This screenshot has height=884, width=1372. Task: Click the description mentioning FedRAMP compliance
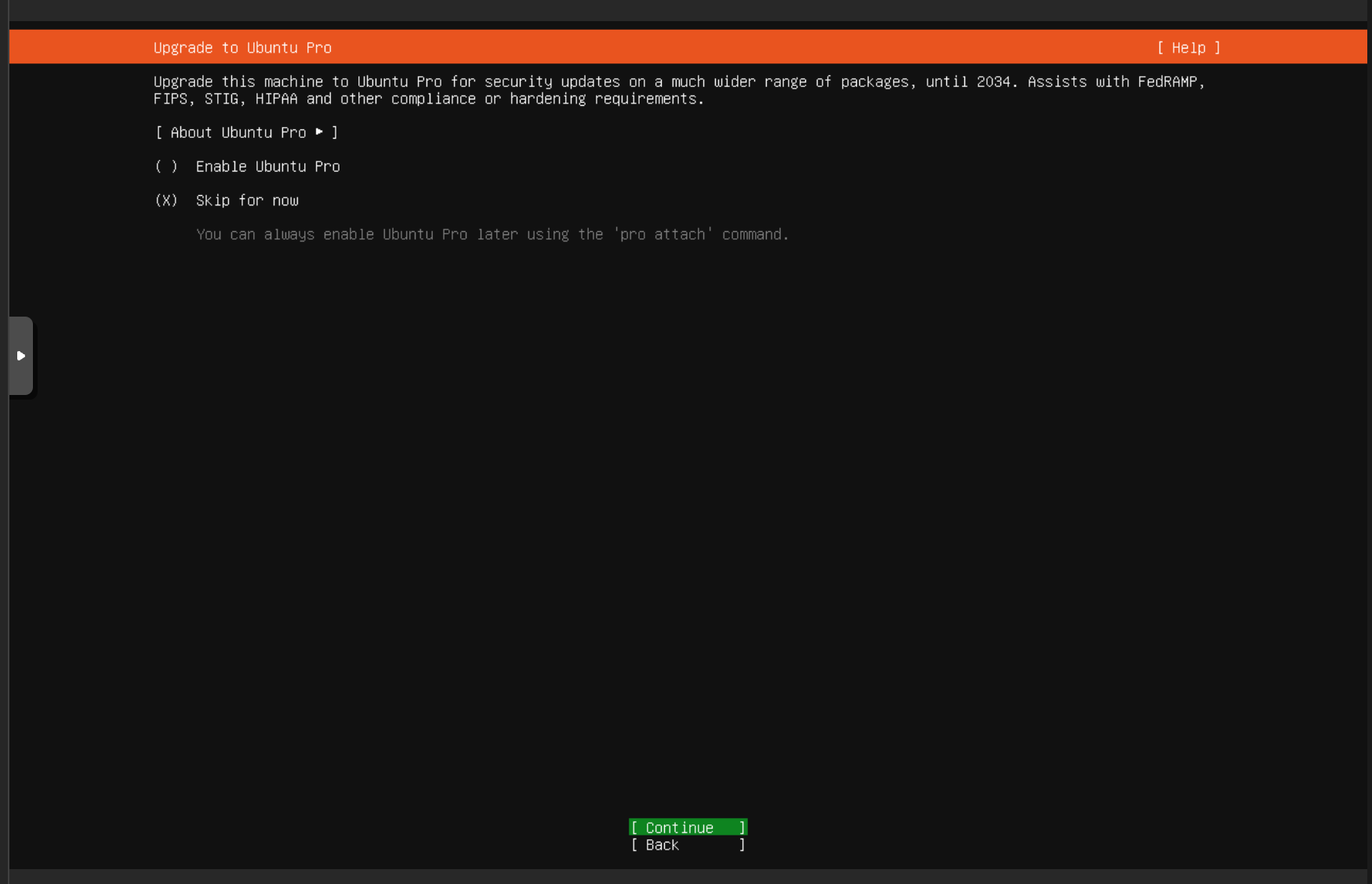click(x=679, y=90)
